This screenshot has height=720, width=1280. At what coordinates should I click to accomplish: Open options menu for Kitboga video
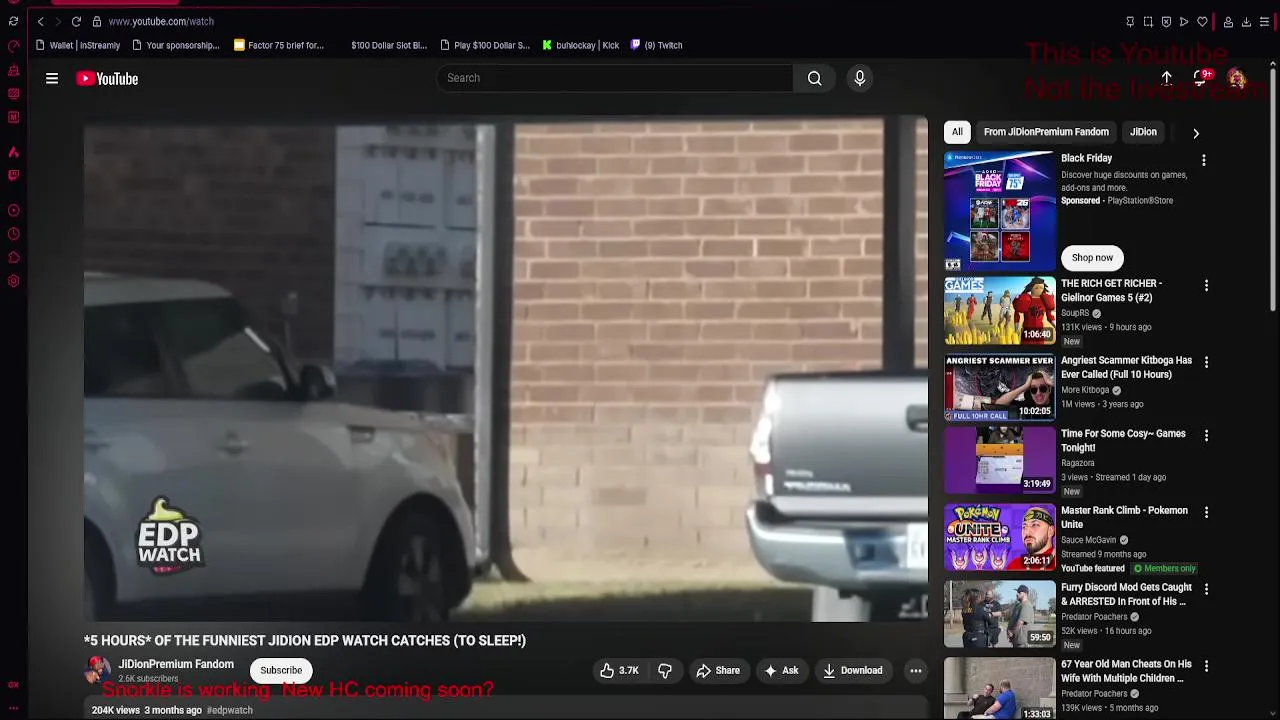(1206, 362)
